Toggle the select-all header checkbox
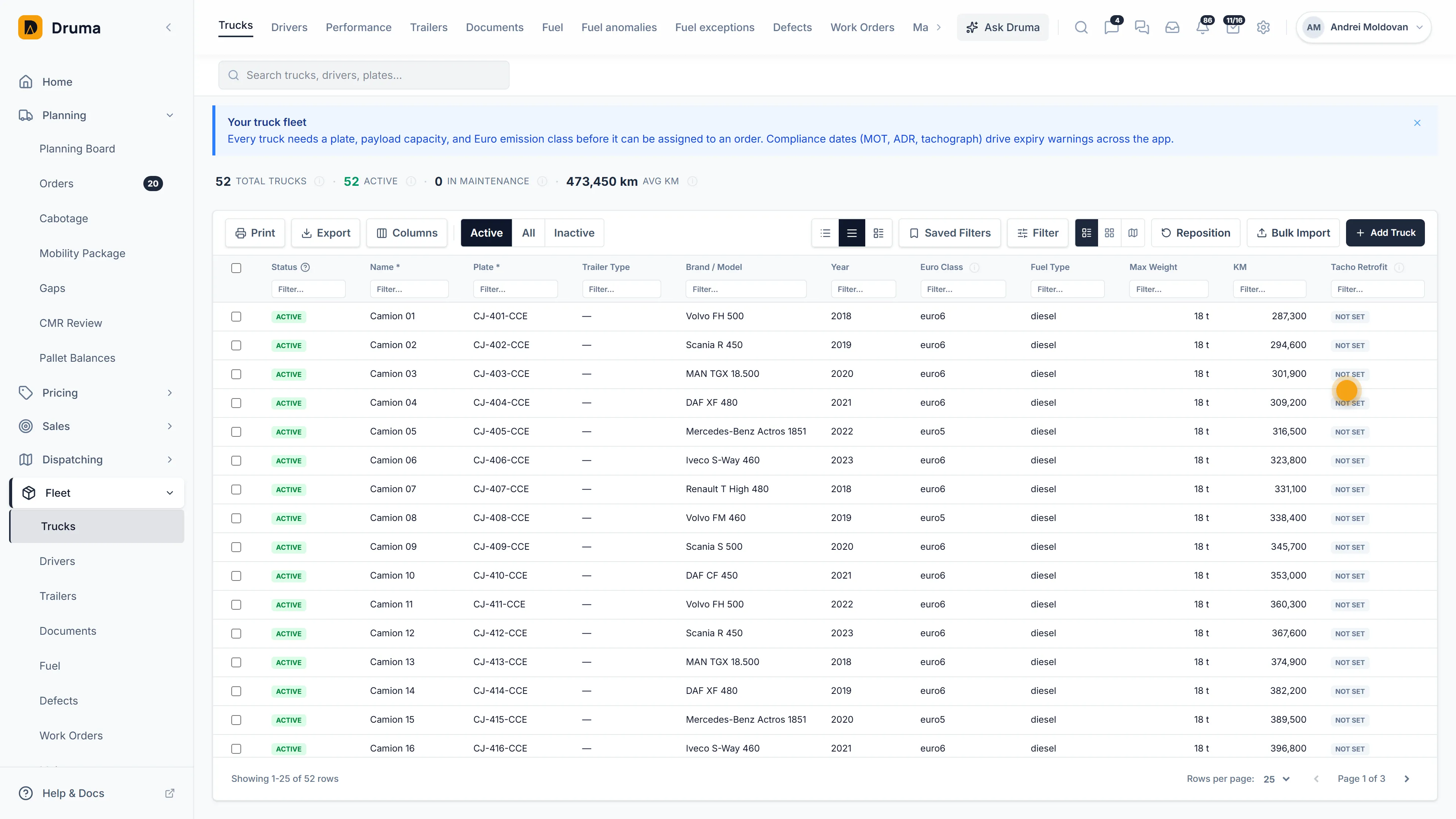This screenshot has height=819, width=1456. point(236,268)
